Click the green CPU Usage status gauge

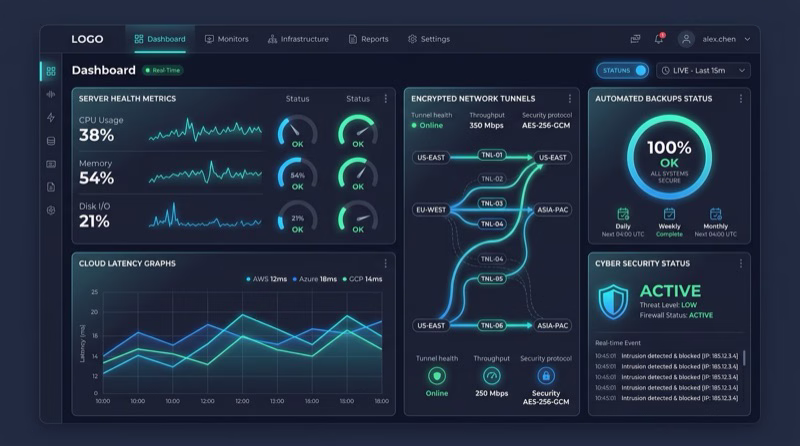point(358,132)
